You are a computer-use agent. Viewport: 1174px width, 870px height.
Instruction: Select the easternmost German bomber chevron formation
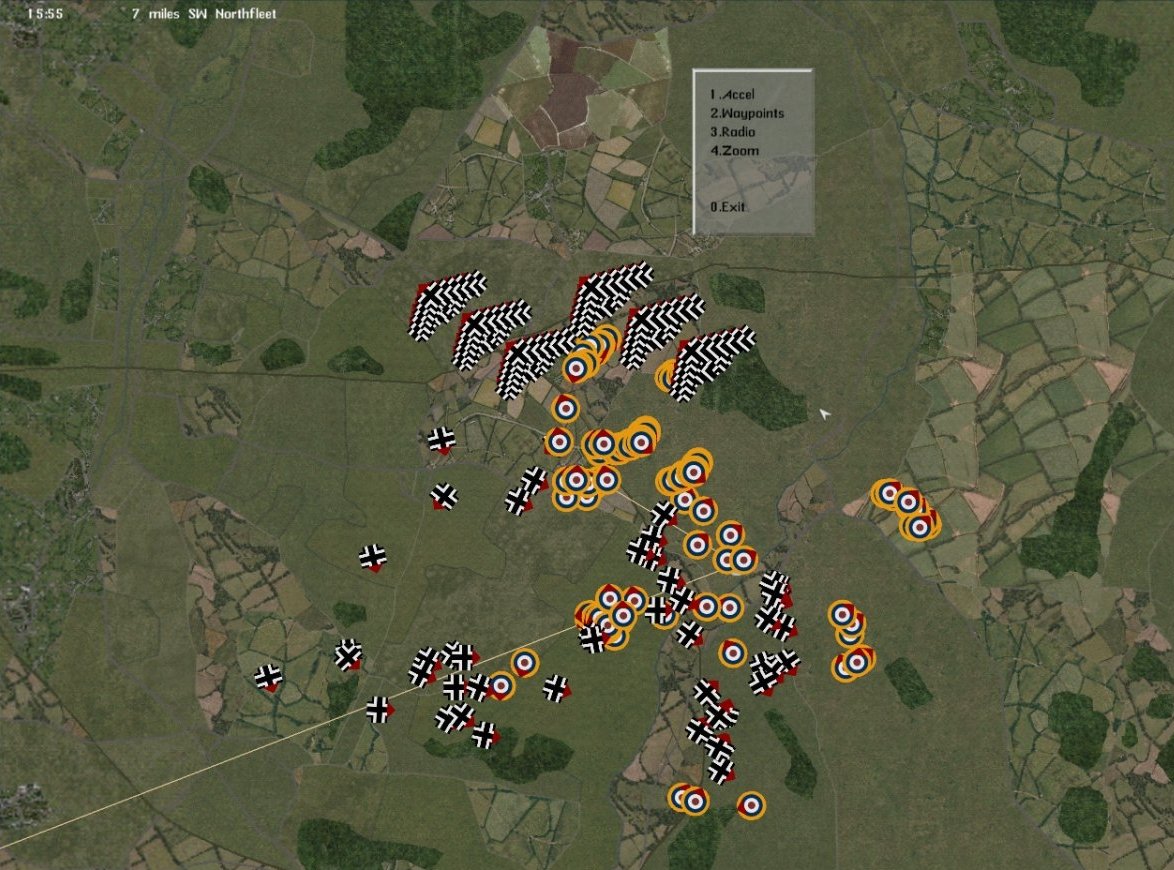click(711, 362)
